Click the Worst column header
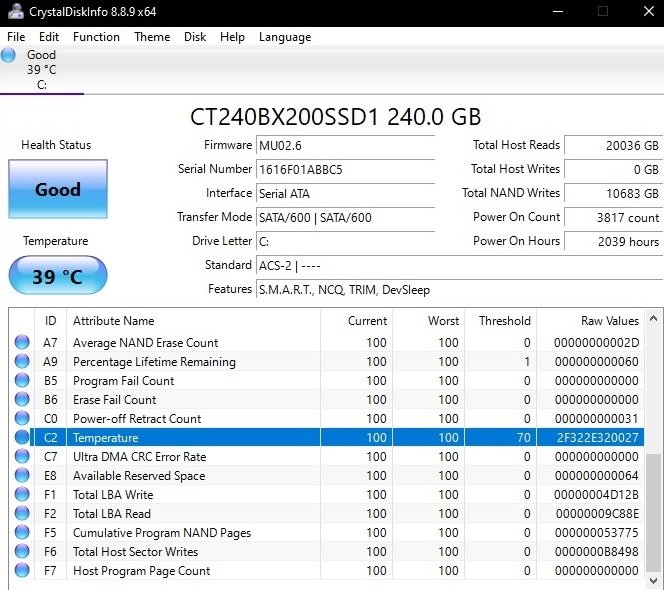The image size is (664, 590). [x=429, y=321]
